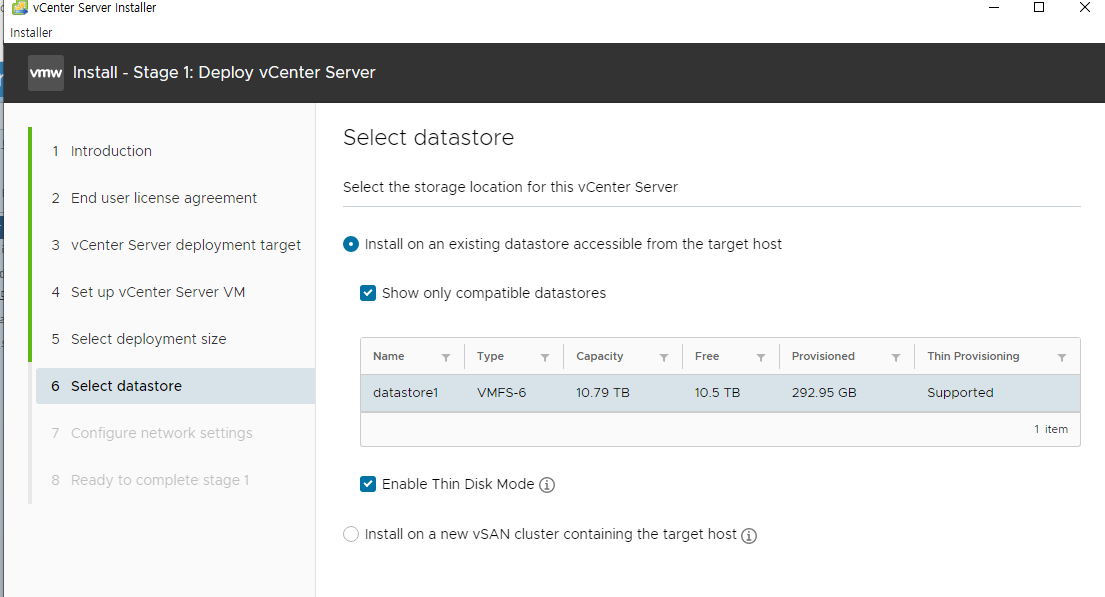Minimize the vCenter Server Installer window
The height and width of the screenshot is (597, 1105).
tap(994, 8)
